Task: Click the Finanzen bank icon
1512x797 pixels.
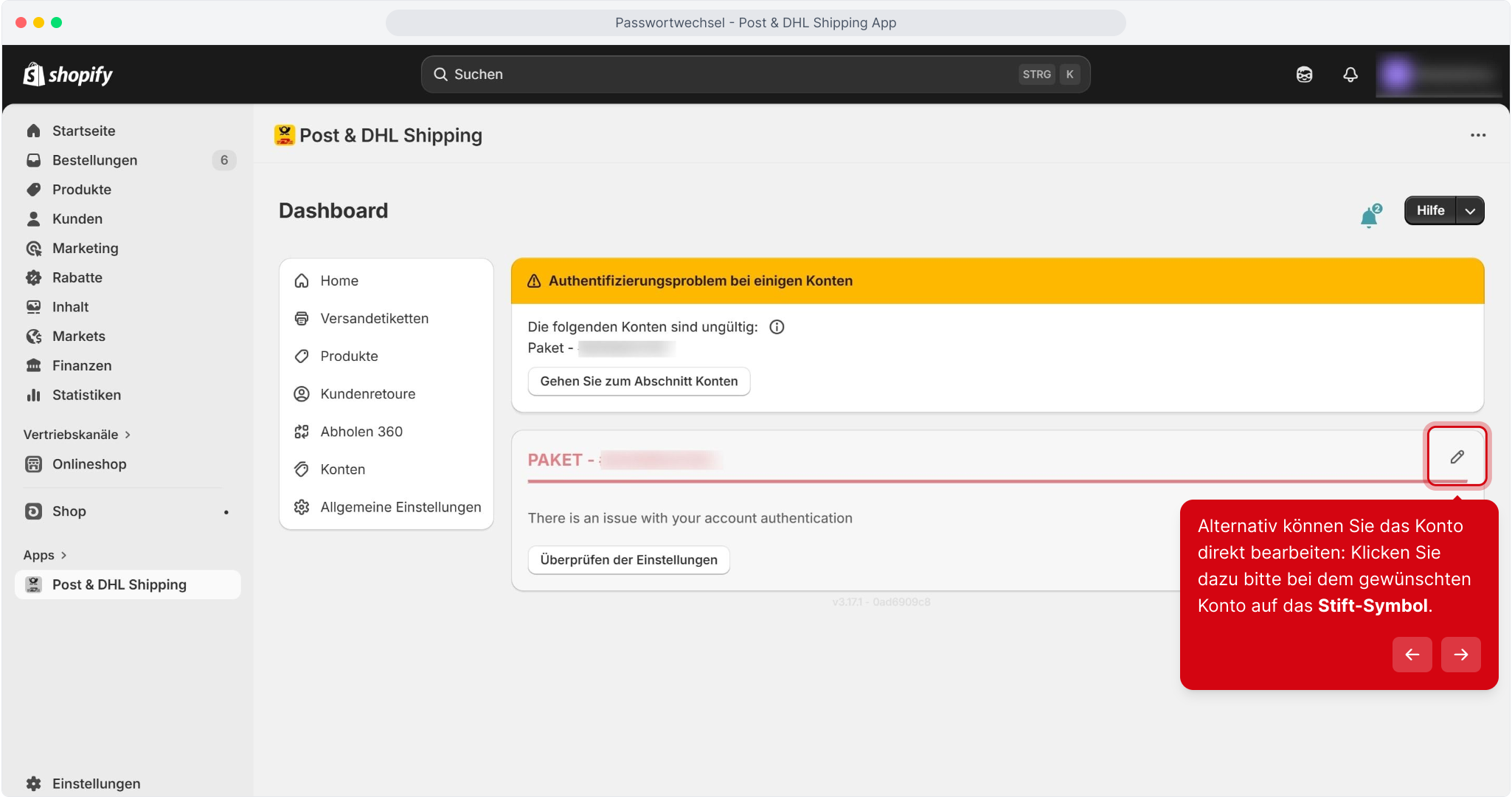Action: [x=34, y=366]
